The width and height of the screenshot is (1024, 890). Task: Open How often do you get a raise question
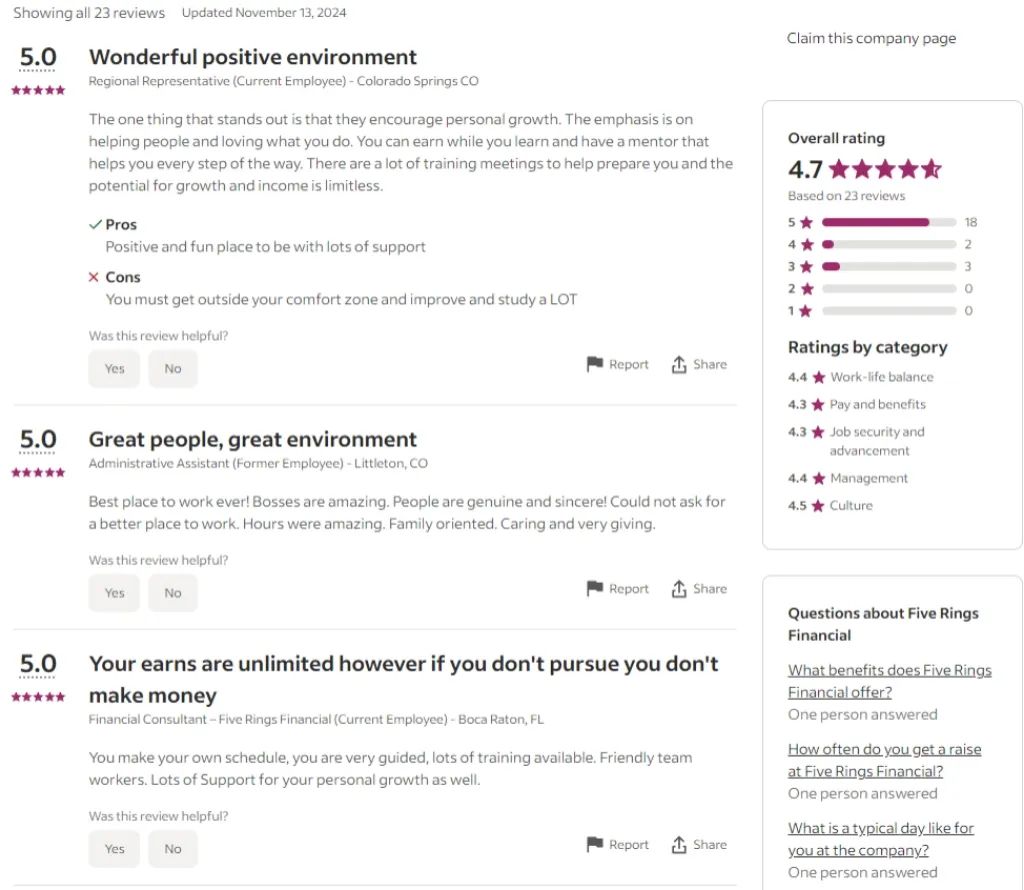(x=884, y=760)
